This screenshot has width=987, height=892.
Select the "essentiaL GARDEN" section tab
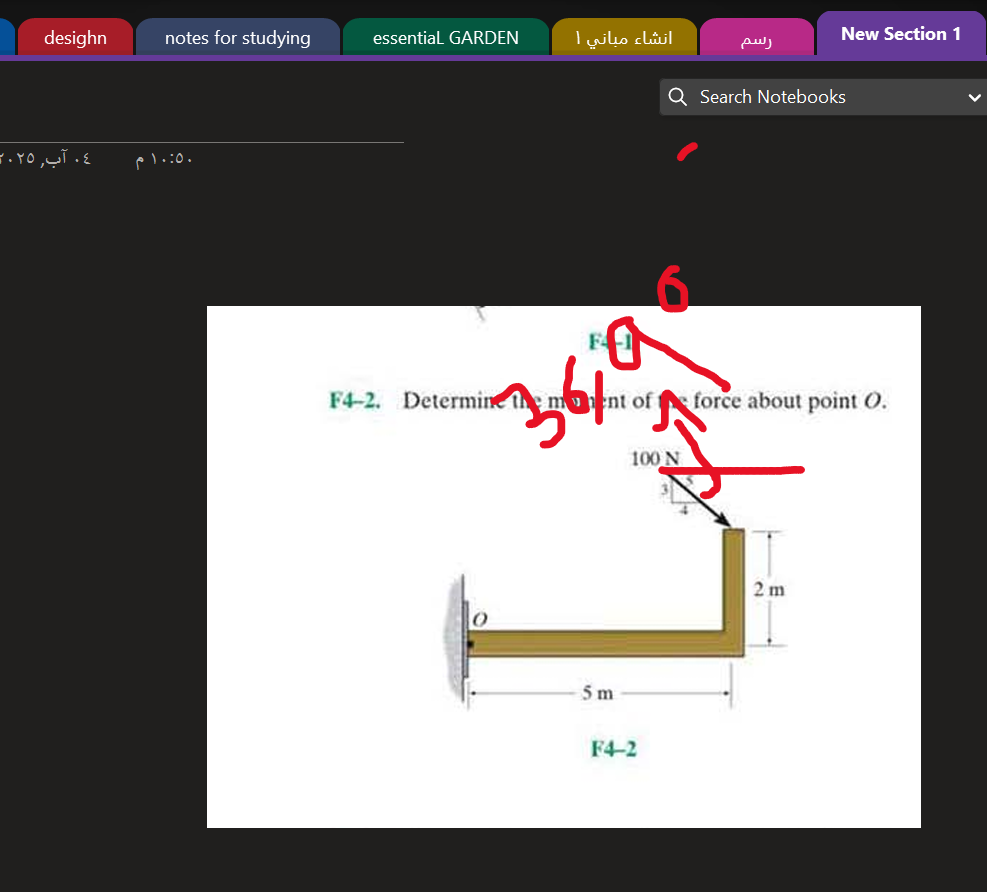(445, 36)
